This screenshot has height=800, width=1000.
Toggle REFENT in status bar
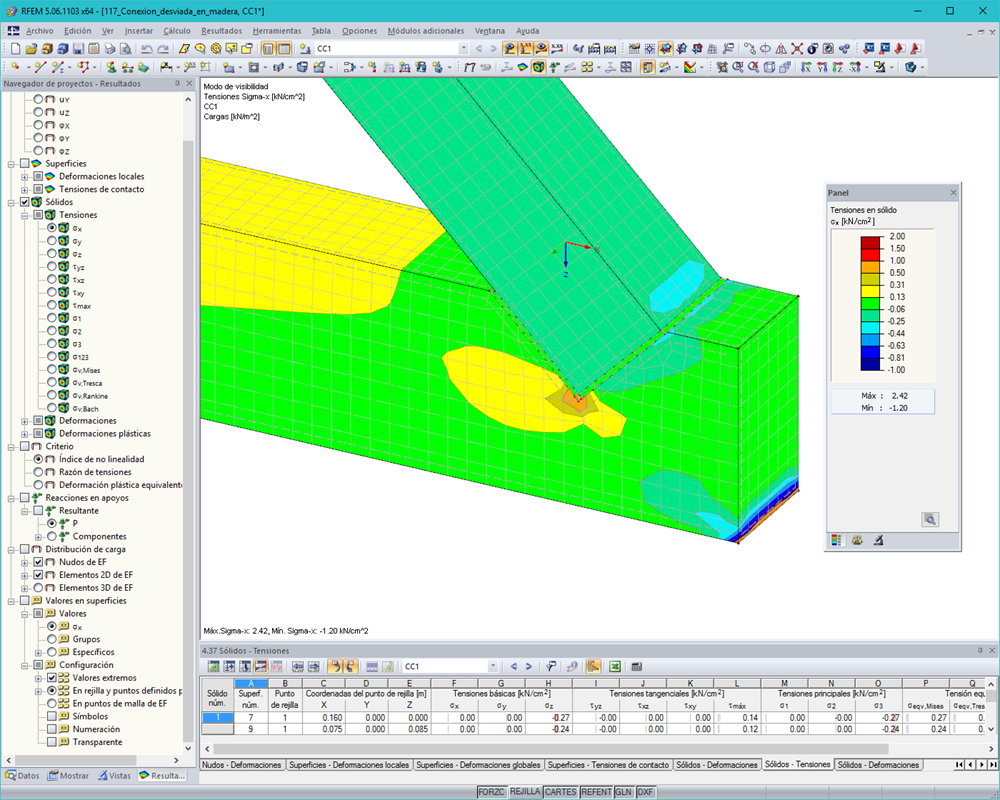click(596, 792)
